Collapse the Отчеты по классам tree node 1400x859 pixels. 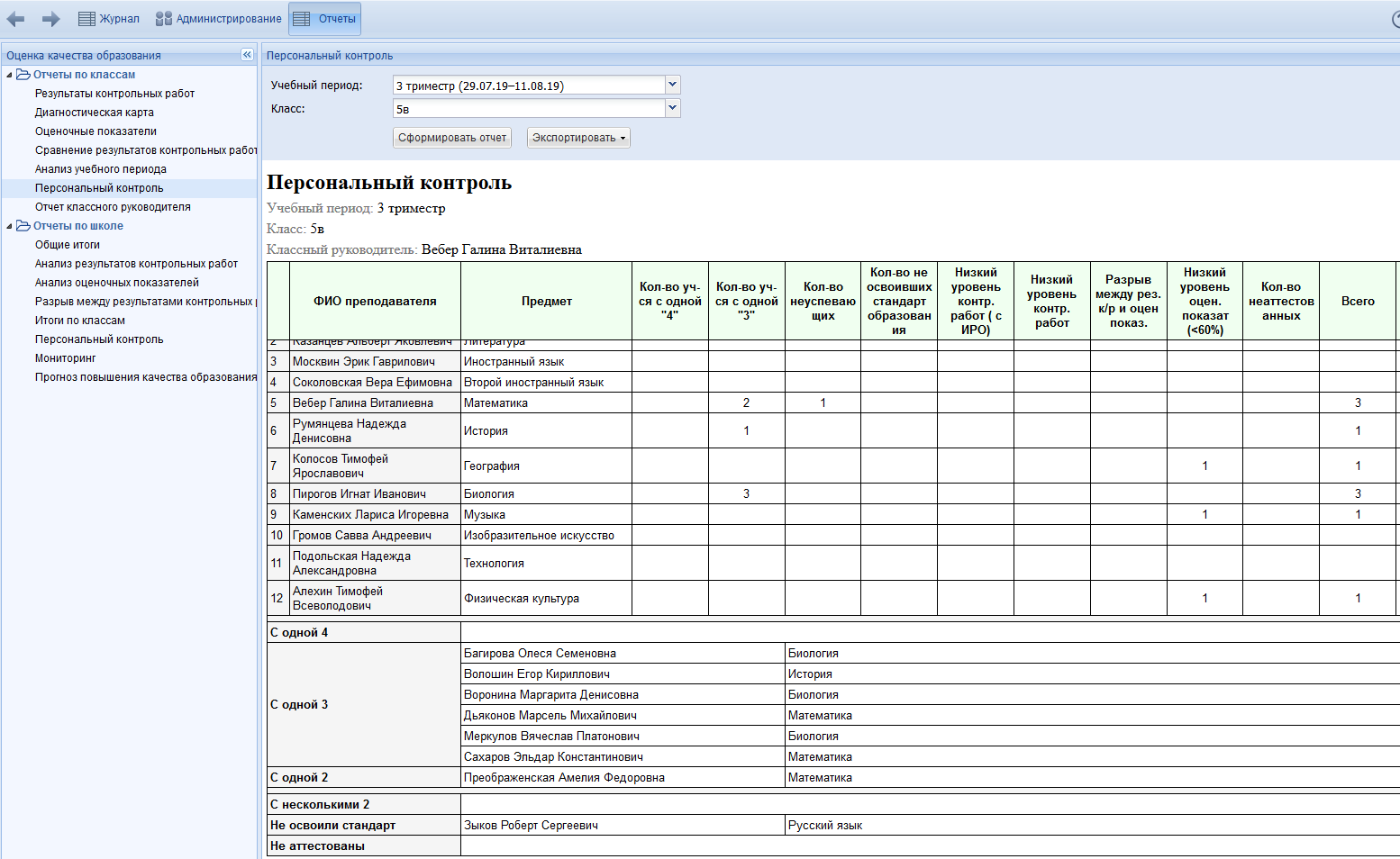pos(9,75)
